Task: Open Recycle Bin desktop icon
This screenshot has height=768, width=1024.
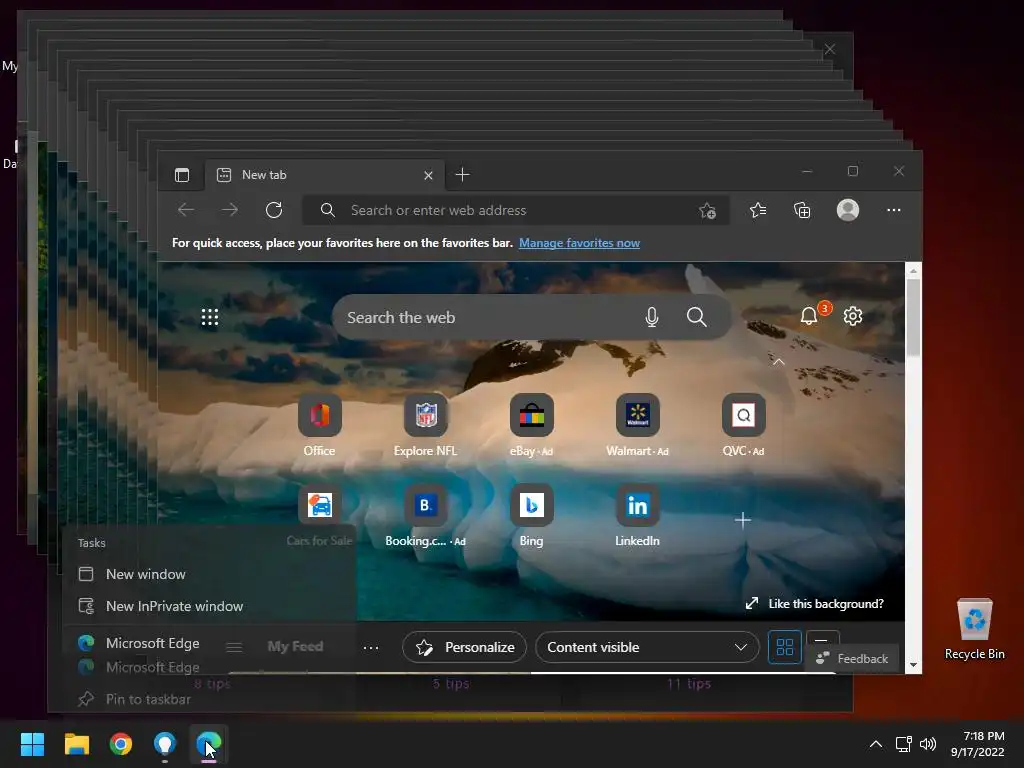Action: (x=974, y=629)
